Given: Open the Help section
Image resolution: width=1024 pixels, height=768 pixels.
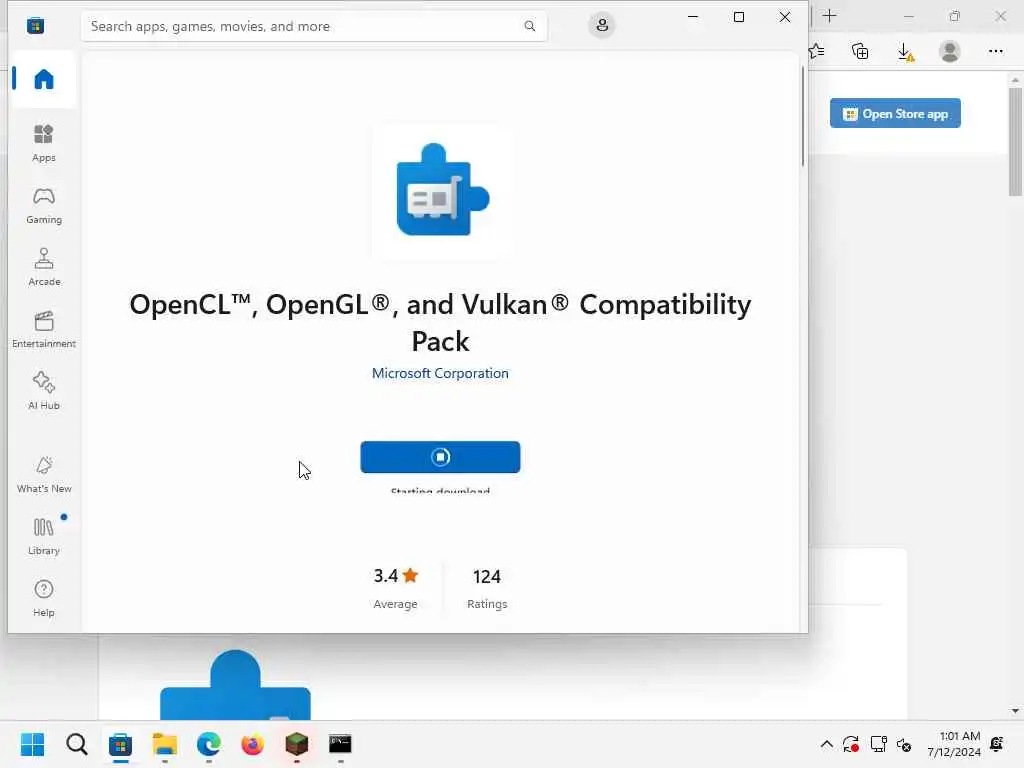Looking at the screenshot, I should tap(44, 598).
